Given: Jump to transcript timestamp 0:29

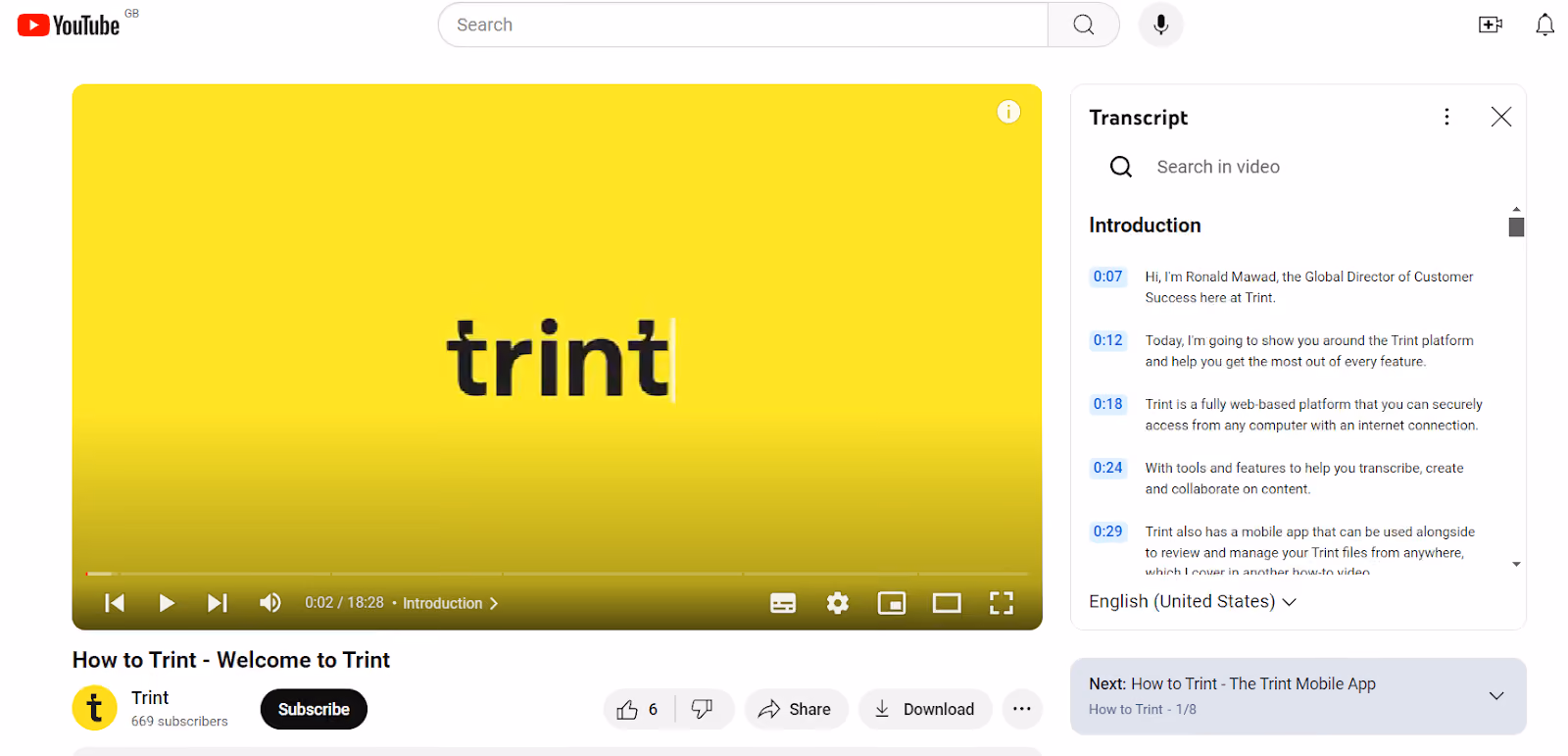Looking at the screenshot, I should point(1108,531).
